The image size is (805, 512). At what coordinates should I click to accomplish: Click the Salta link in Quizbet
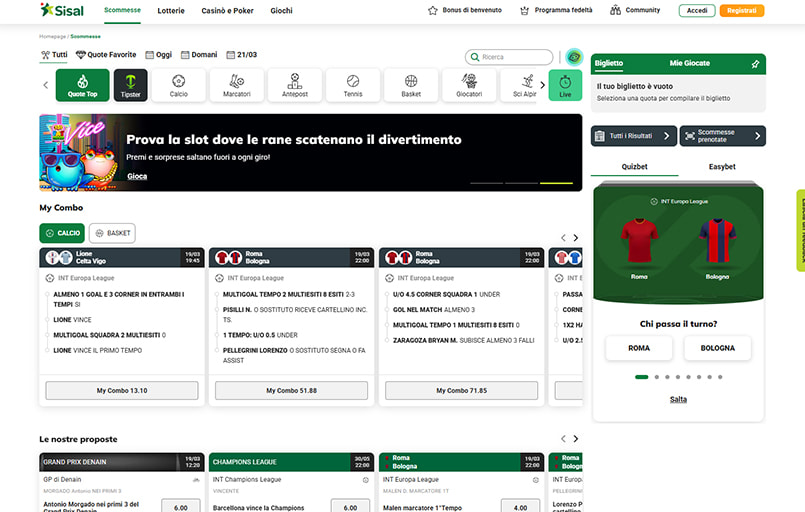click(x=678, y=400)
